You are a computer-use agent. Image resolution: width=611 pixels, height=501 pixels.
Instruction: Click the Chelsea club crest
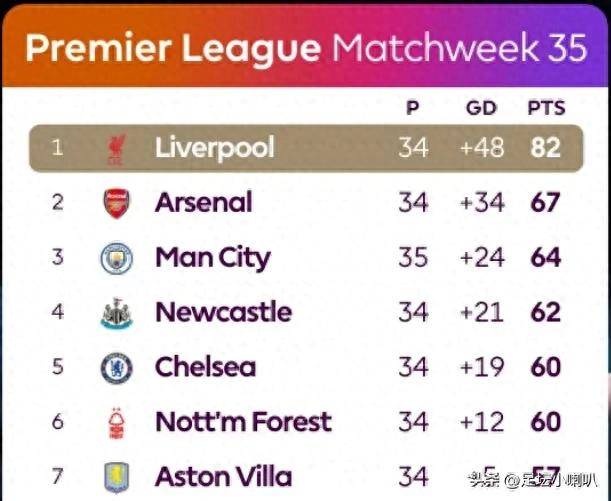[116, 368]
